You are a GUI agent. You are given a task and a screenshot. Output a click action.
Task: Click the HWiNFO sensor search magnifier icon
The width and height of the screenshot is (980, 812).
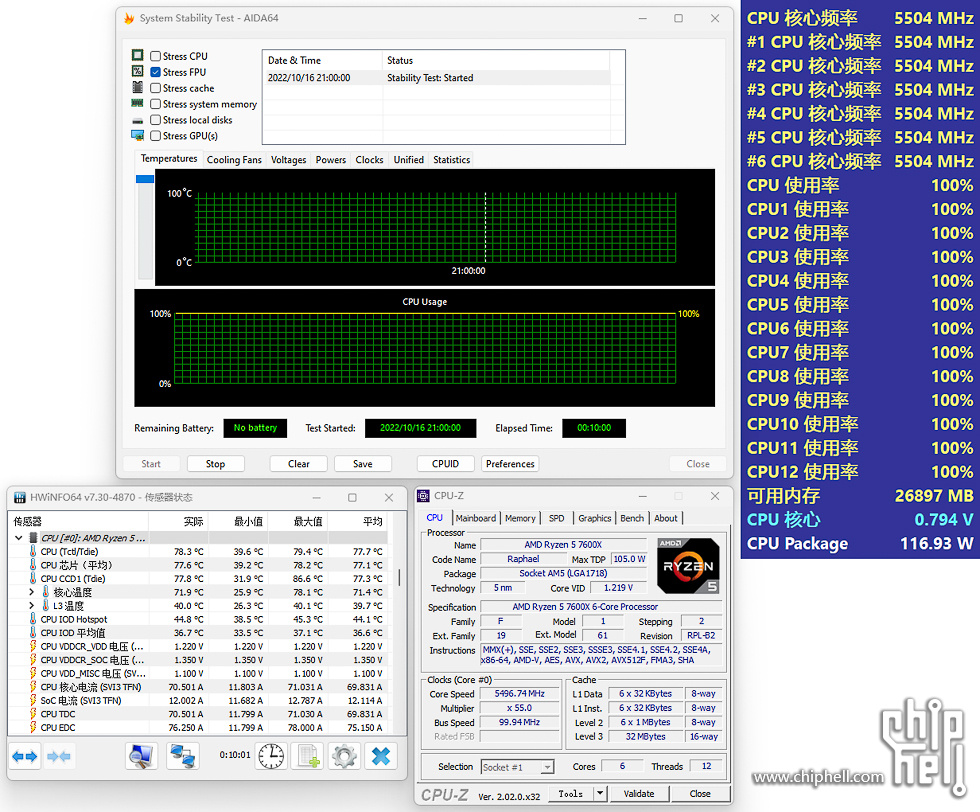coord(141,757)
